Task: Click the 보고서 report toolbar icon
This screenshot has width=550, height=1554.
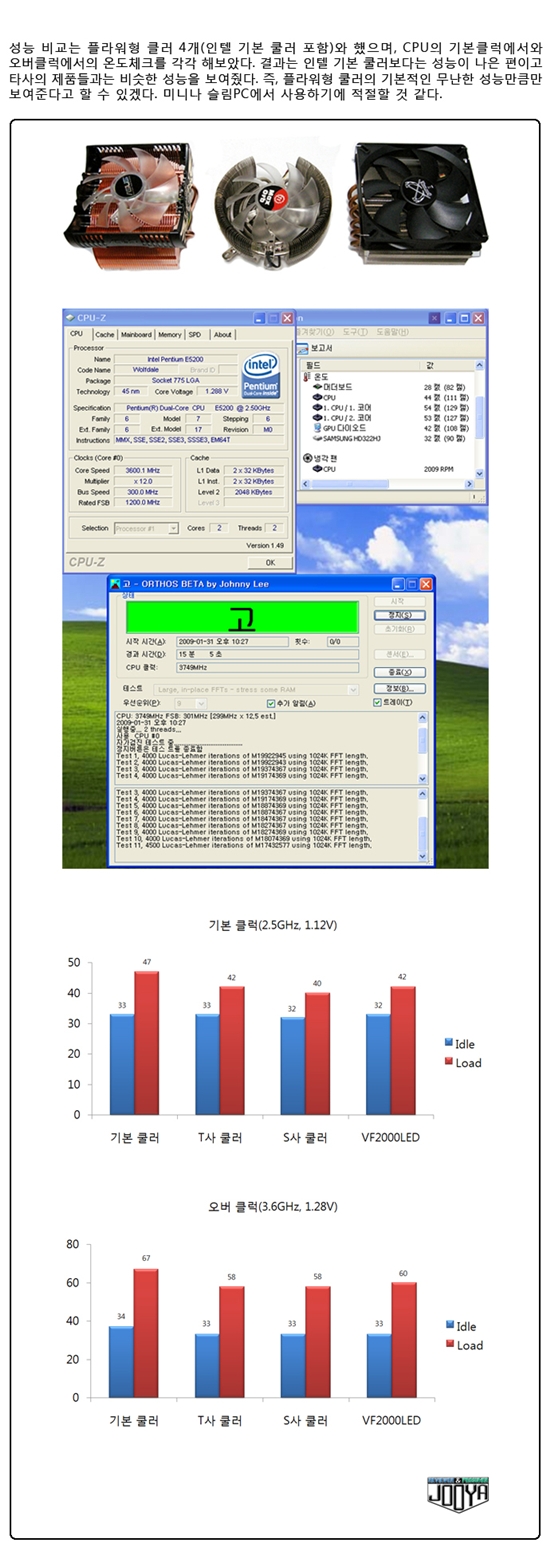Action: click(303, 348)
